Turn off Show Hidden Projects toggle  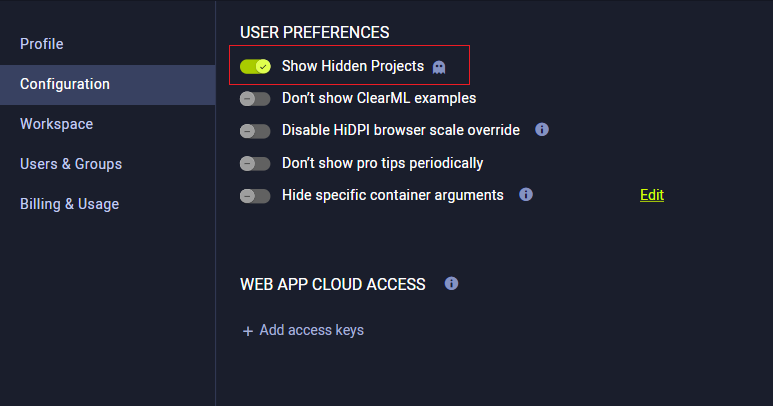click(x=255, y=67)
